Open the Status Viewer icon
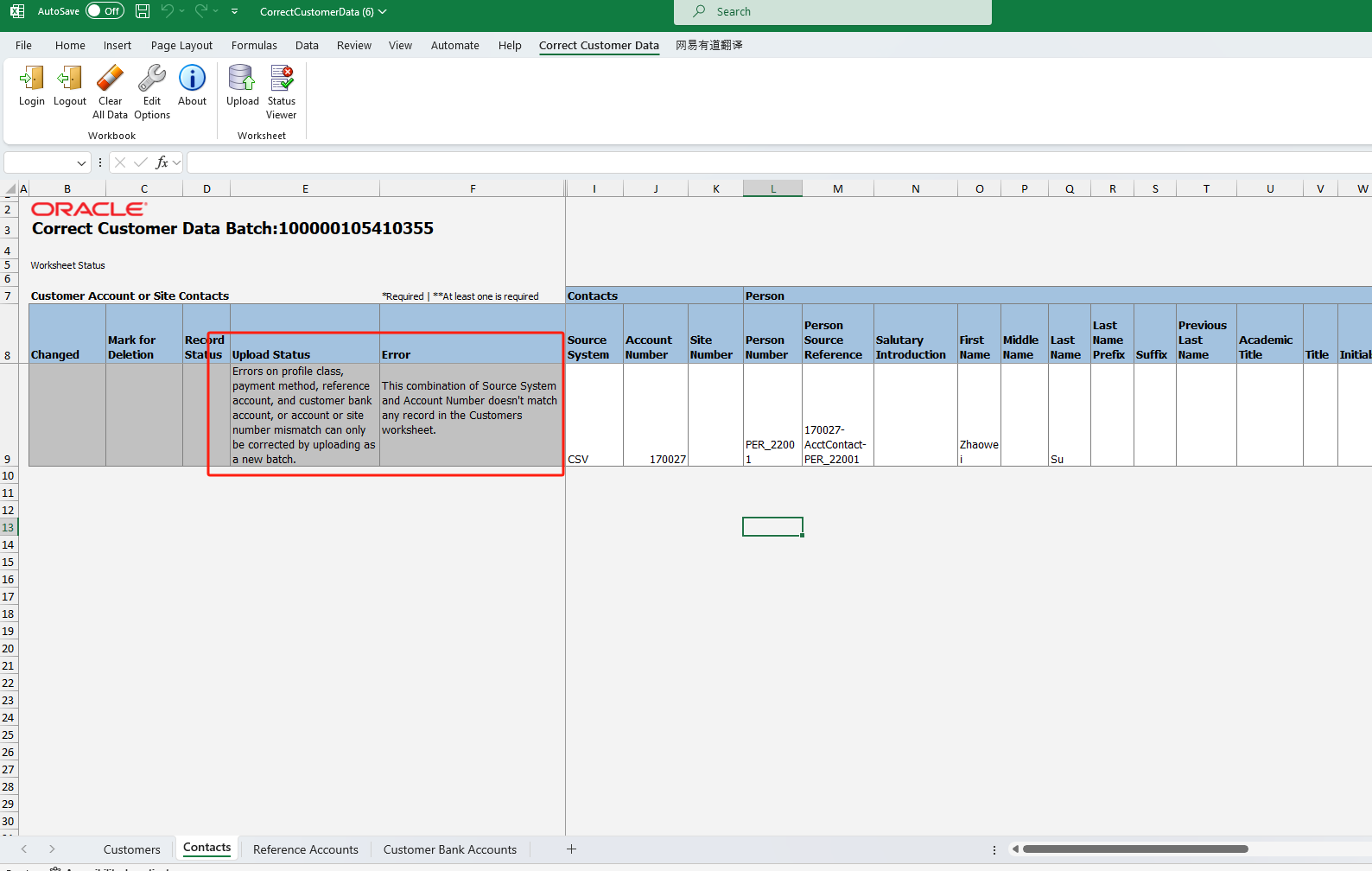Viewport: 1372px width, 871px height. [282, 79]
